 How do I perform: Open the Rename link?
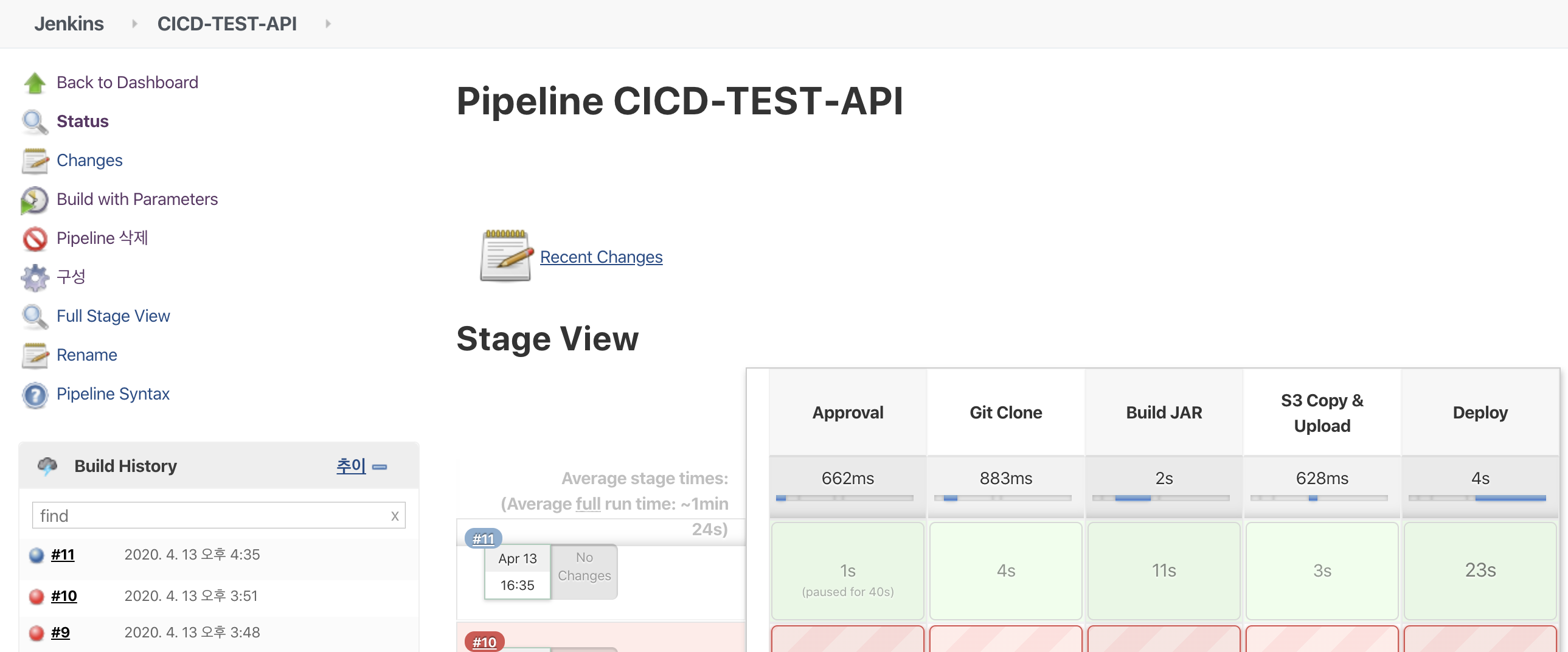(87, 355)
